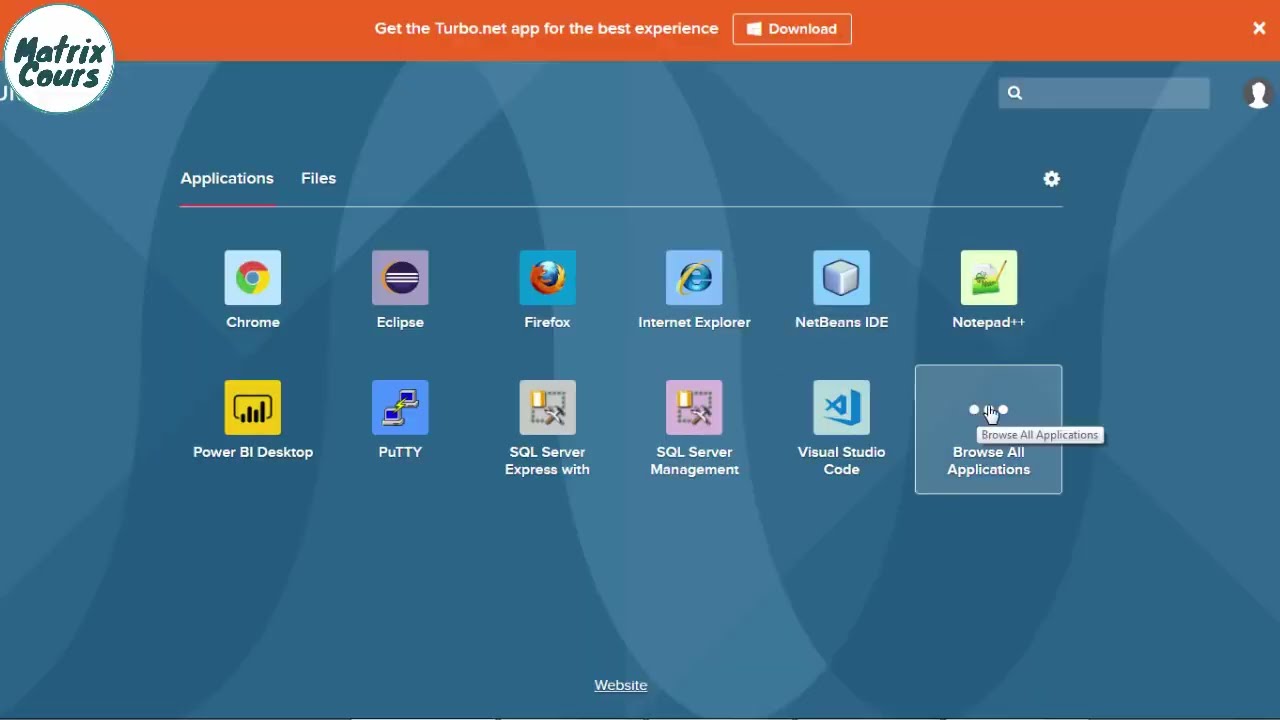Viewport: 1280px width, 720px height.
Task: Click the PuTTY label text
Action: tap(400, 452)
